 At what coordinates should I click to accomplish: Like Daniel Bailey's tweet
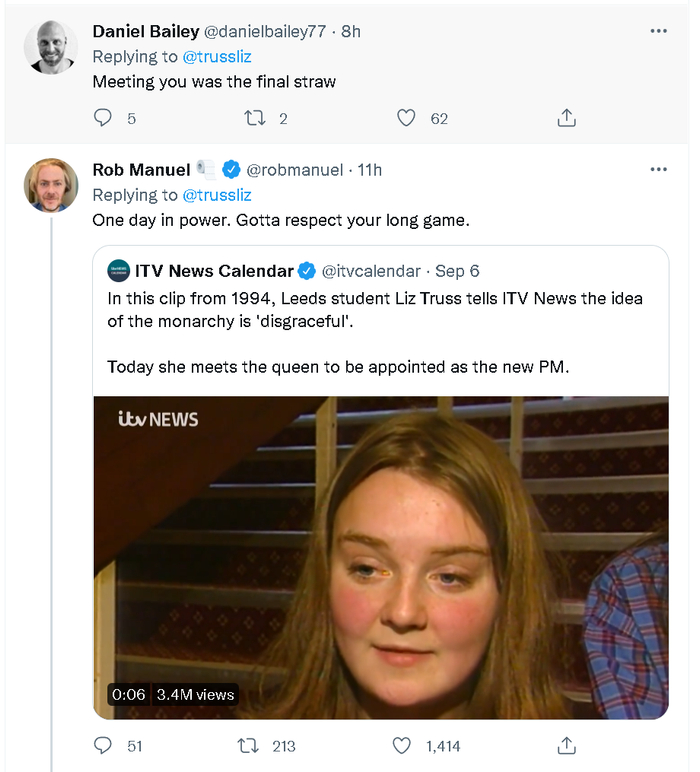pyautogui.click(x=406, y=118)
